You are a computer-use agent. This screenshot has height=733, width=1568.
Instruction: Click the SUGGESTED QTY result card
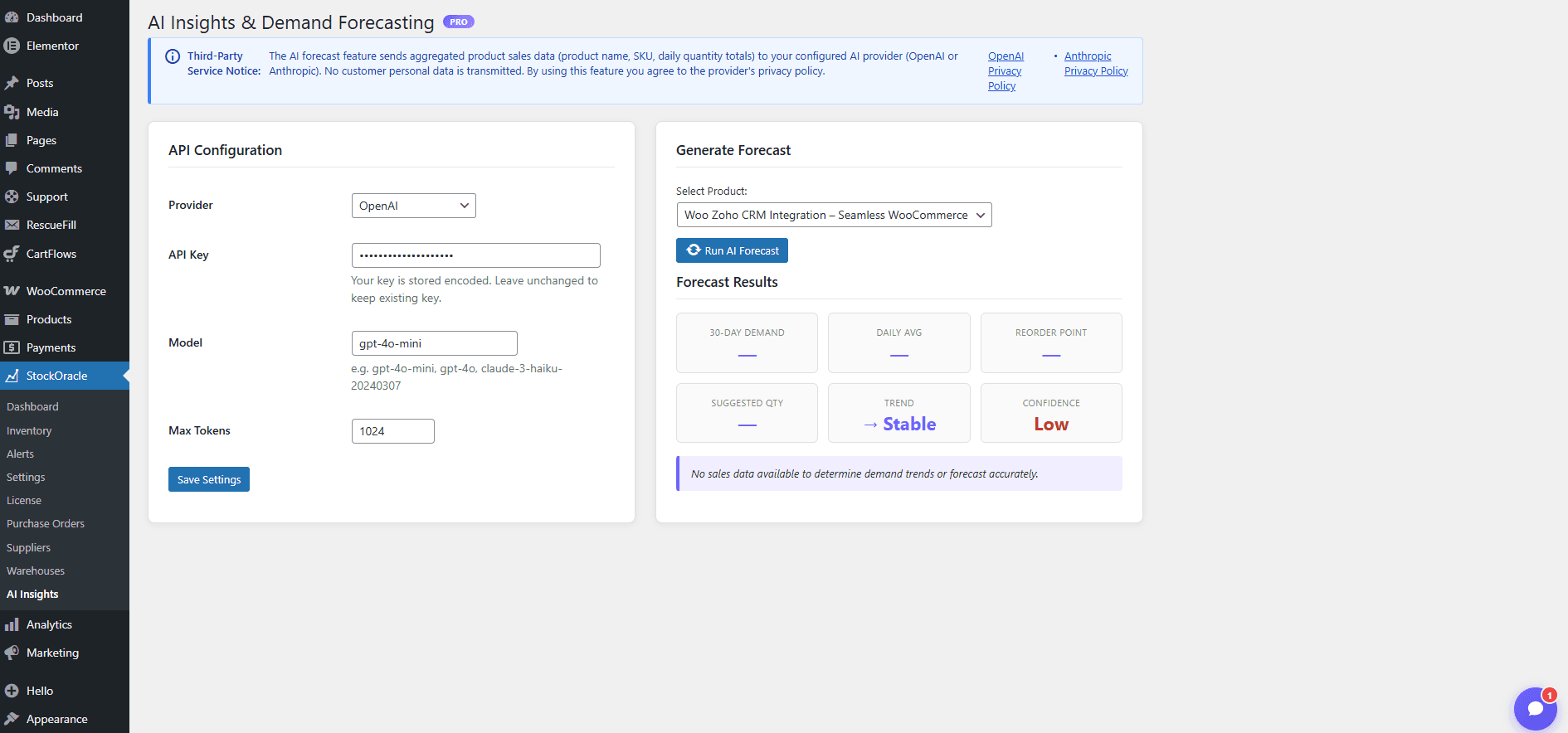pos(747,413)
